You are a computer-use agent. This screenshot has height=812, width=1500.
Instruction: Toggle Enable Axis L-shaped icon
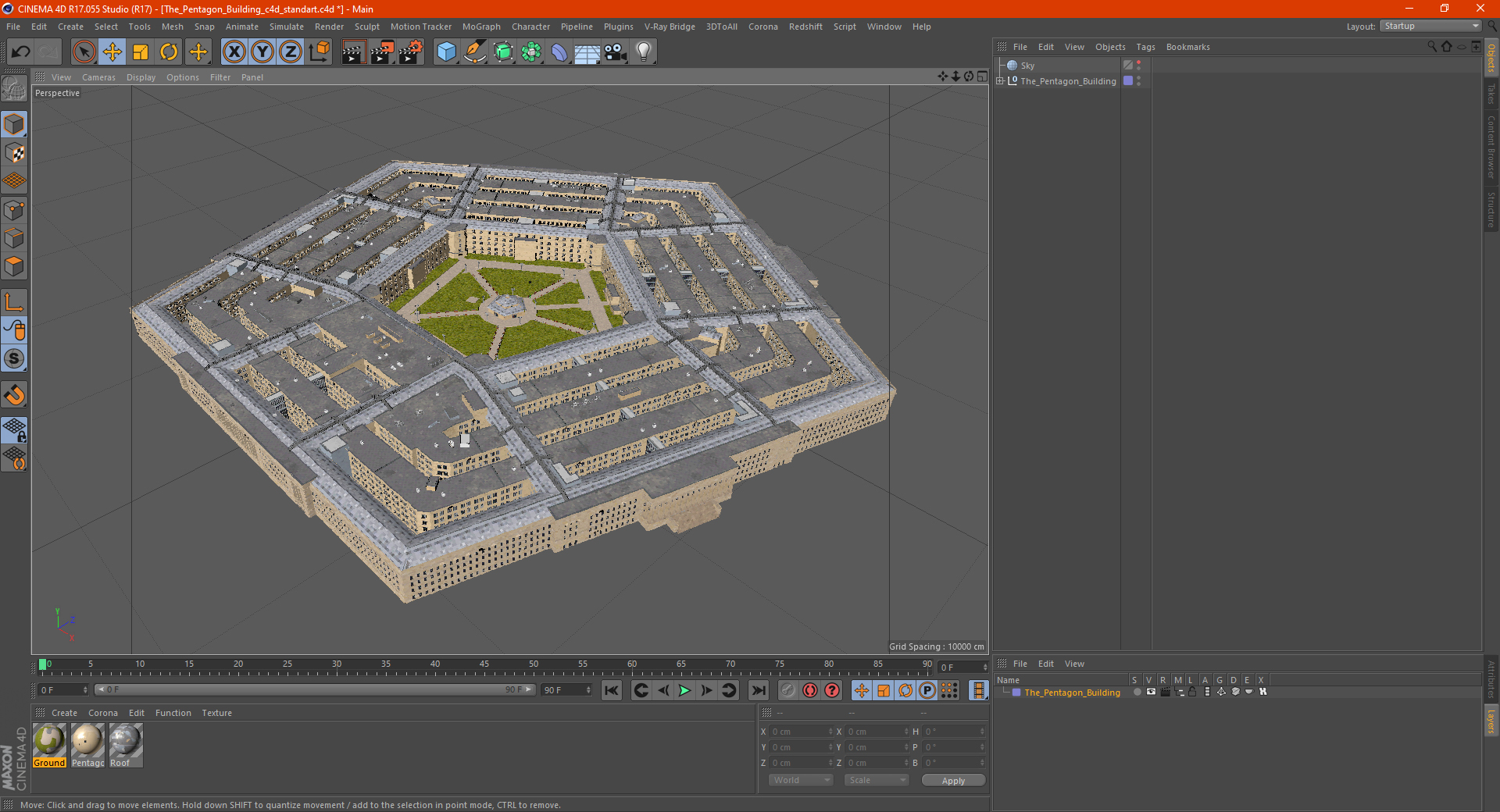tap(14, 302)
